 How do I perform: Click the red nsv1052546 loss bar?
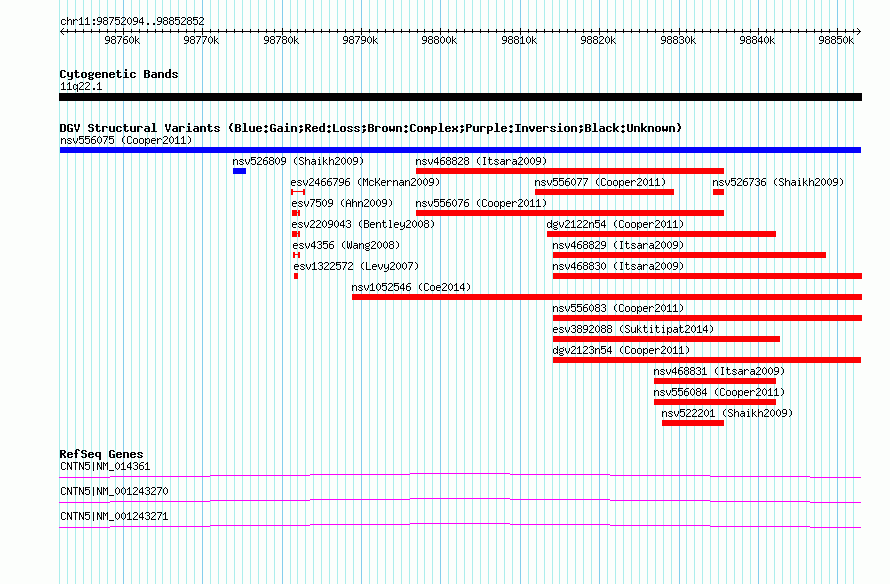coord(607,297)
